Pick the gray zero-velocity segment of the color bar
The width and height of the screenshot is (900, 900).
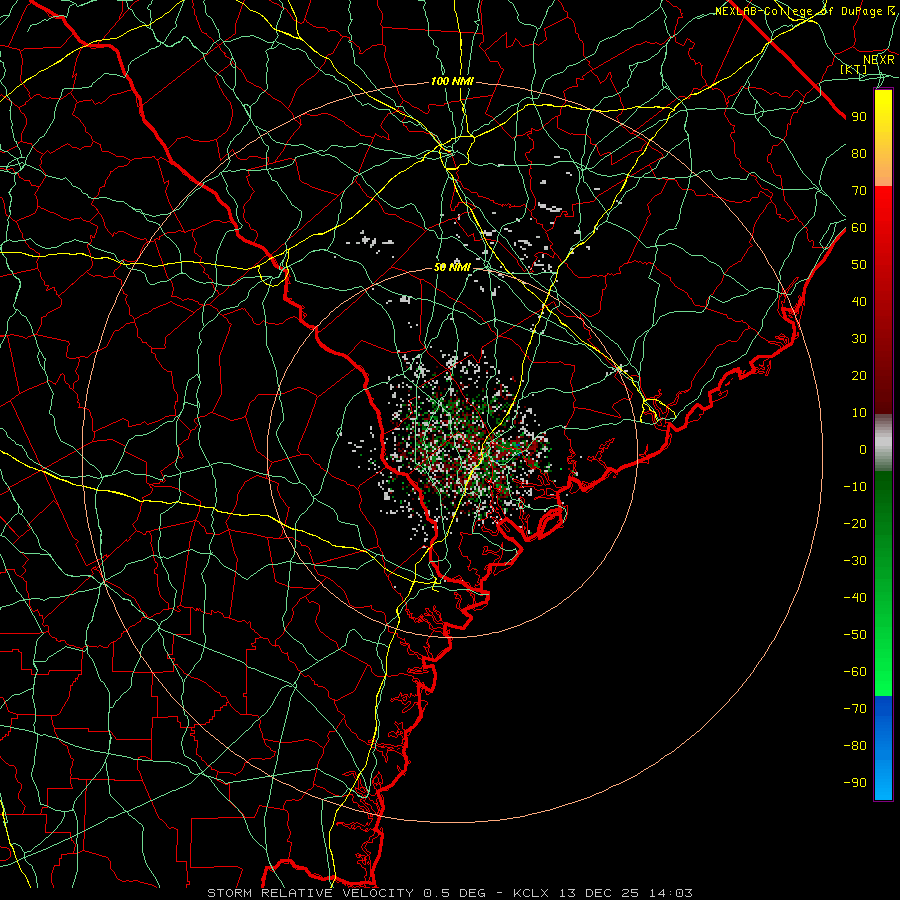[x=883, y=443]
